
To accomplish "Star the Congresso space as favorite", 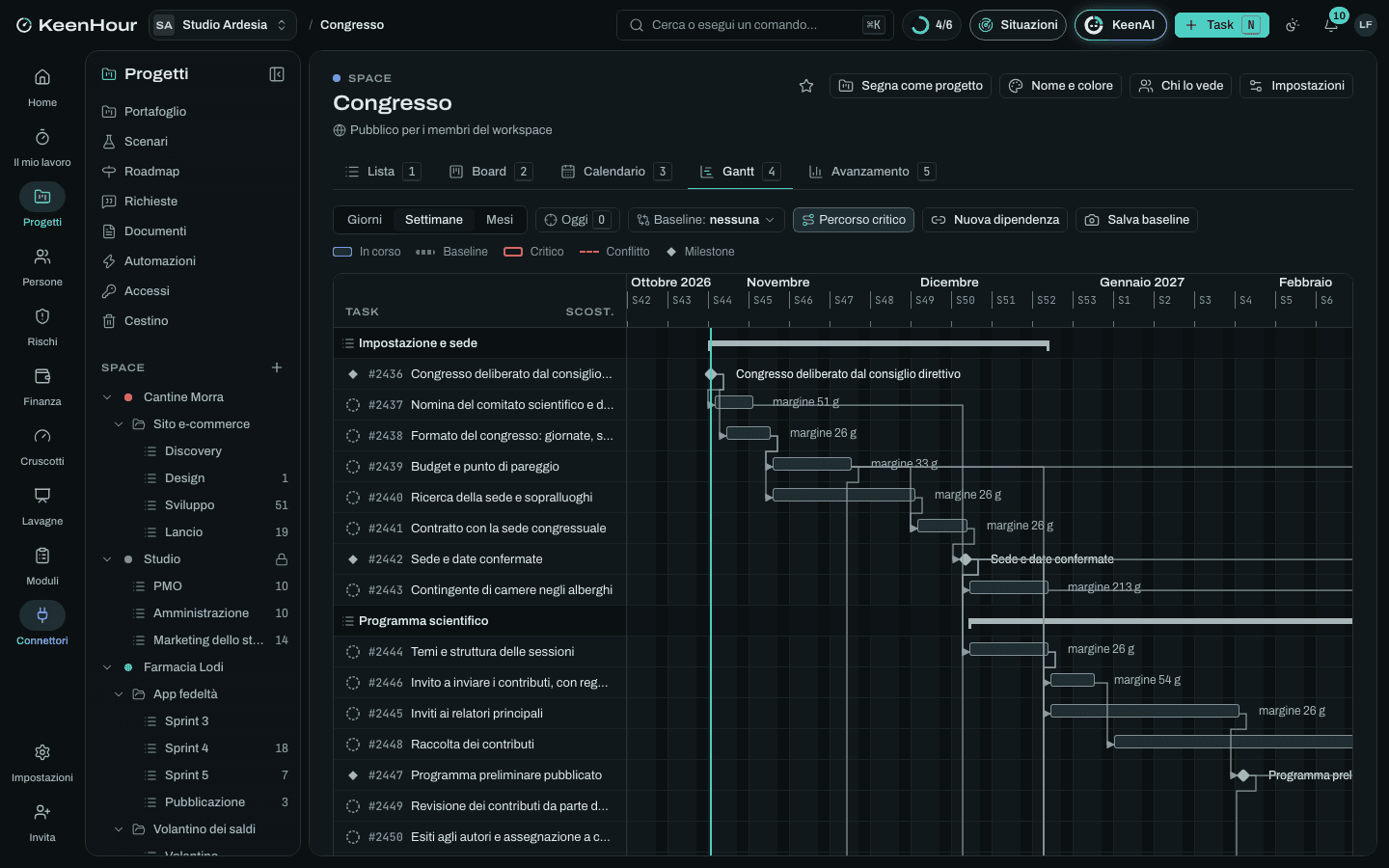I will click(x=806, y=86).
